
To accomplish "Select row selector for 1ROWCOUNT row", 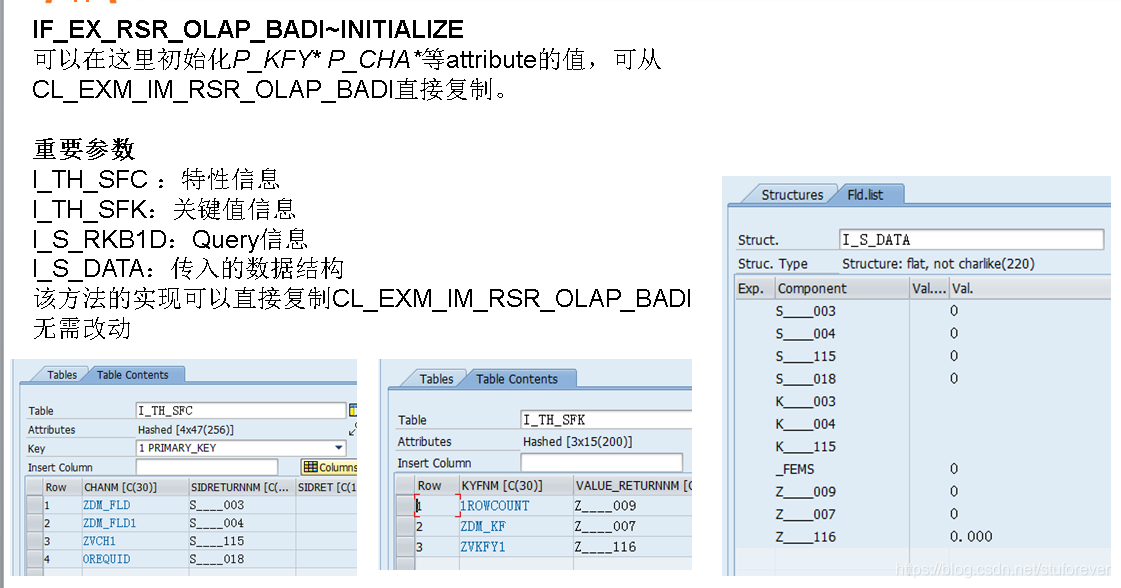I will click(x=405, y=506).
